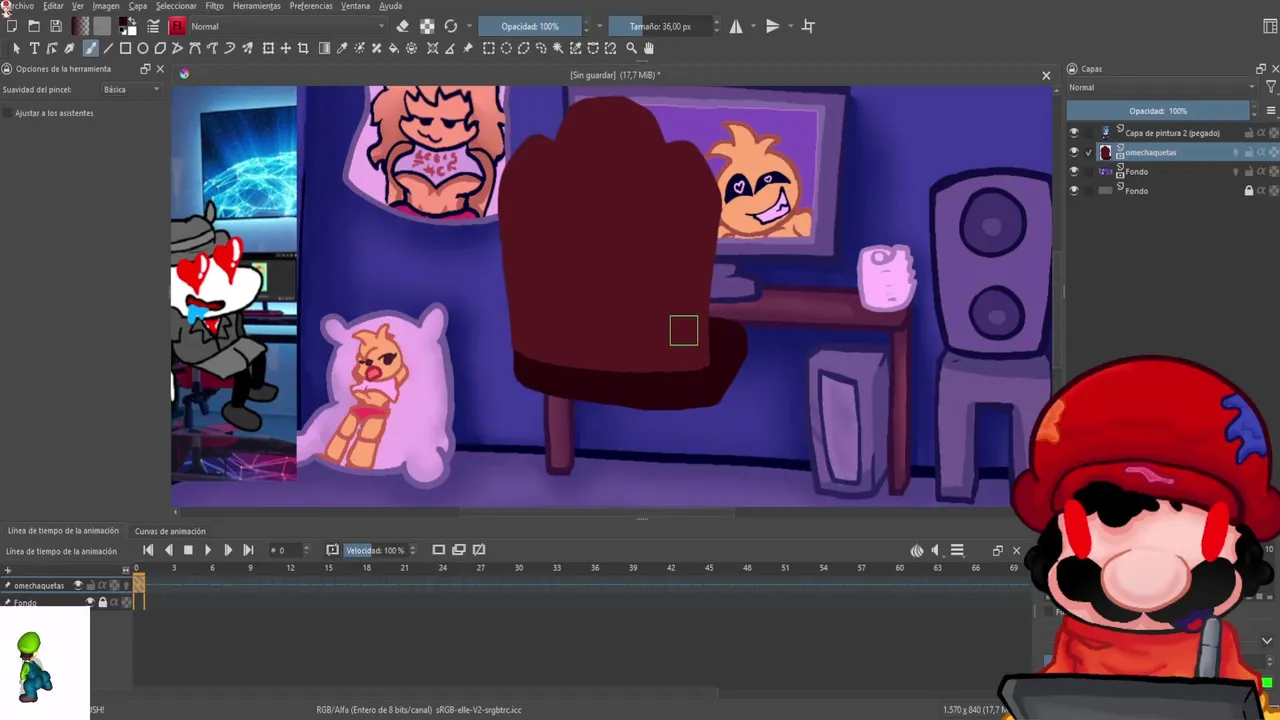Reload the original brush preset

point(451,26)
